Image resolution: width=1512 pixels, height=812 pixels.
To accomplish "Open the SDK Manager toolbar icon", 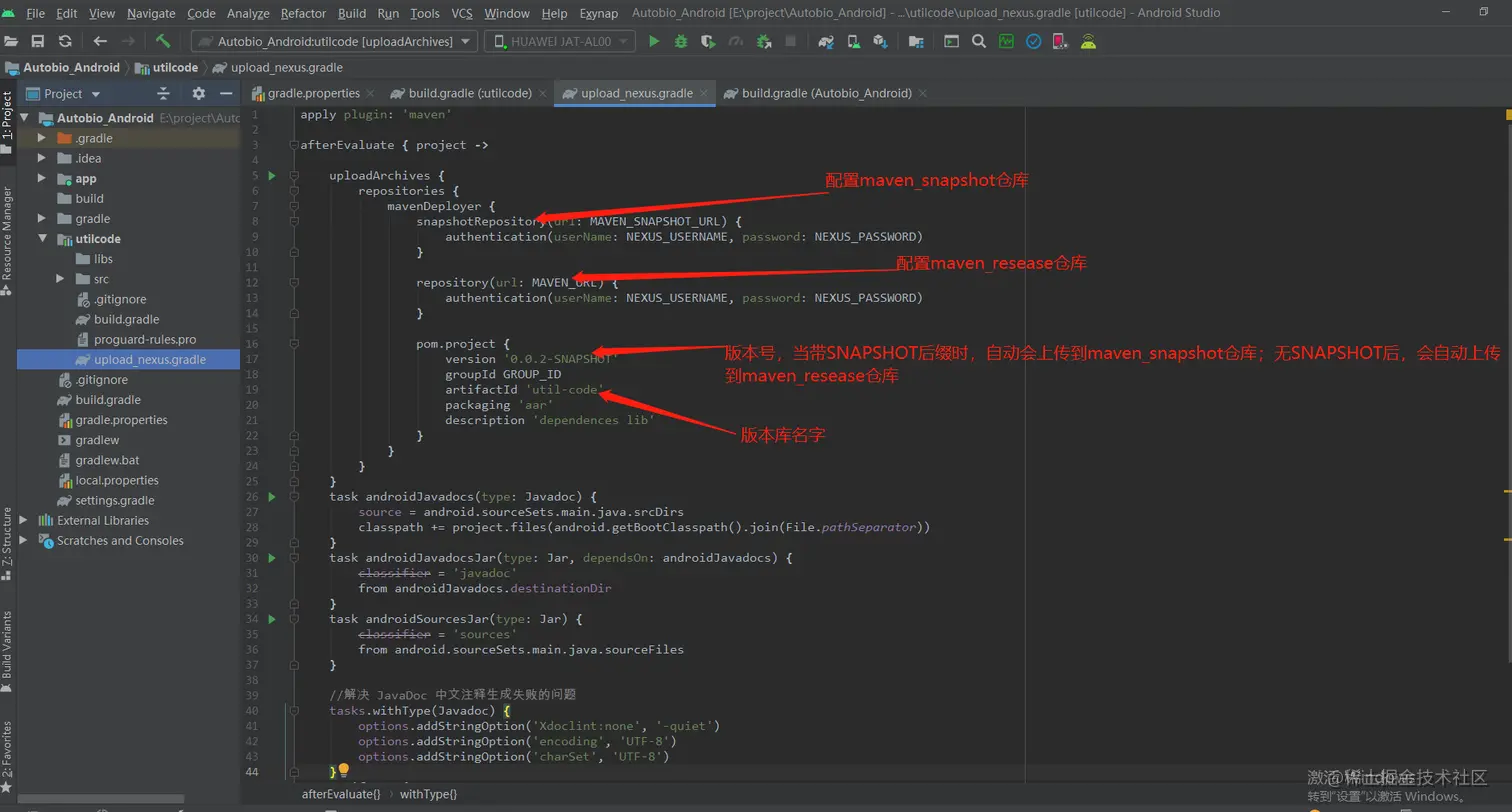I will coord(880,41).
